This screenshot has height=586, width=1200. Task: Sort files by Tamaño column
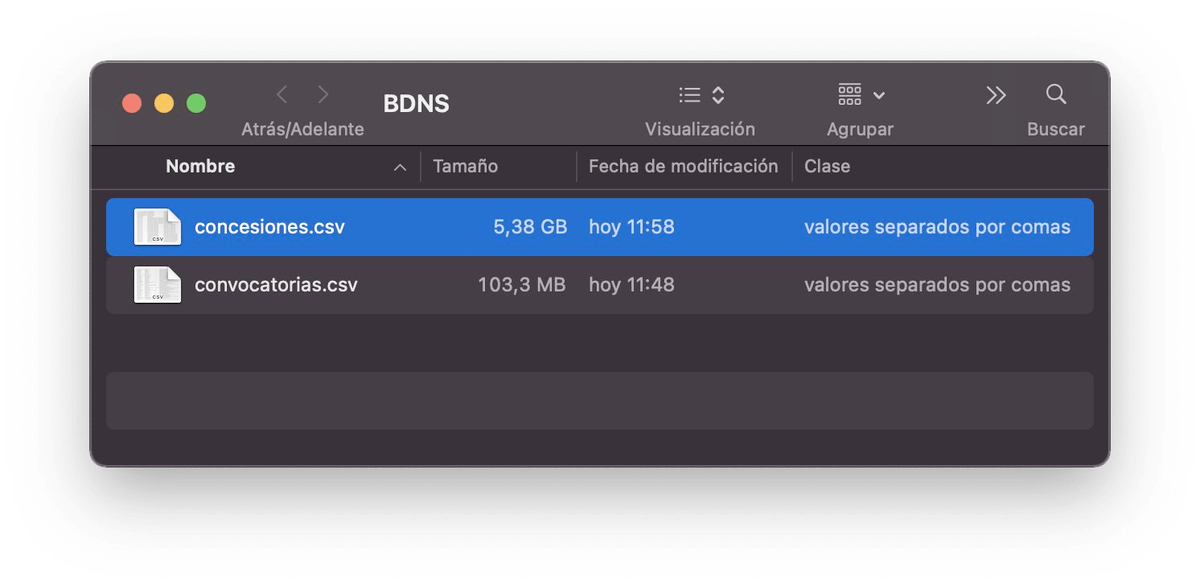pyautogui.click(x=465, y=167)
